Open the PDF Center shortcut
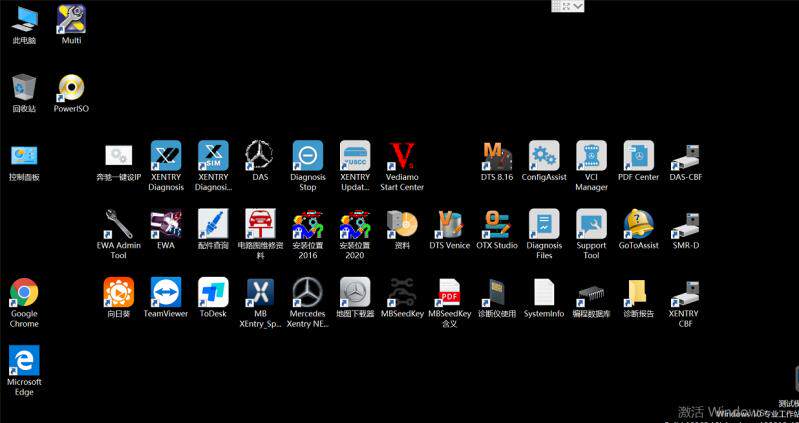 639,155
